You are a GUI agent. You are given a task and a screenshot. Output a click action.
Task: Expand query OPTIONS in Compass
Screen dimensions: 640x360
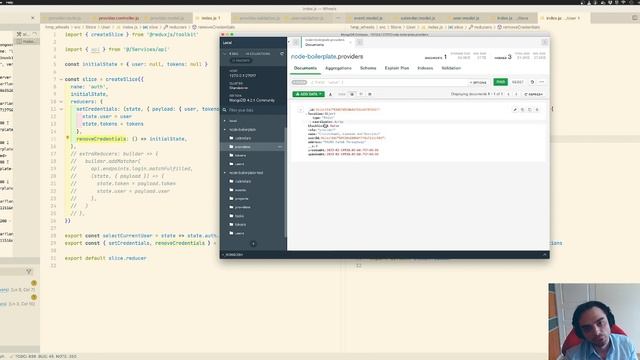tap(478, 82)
